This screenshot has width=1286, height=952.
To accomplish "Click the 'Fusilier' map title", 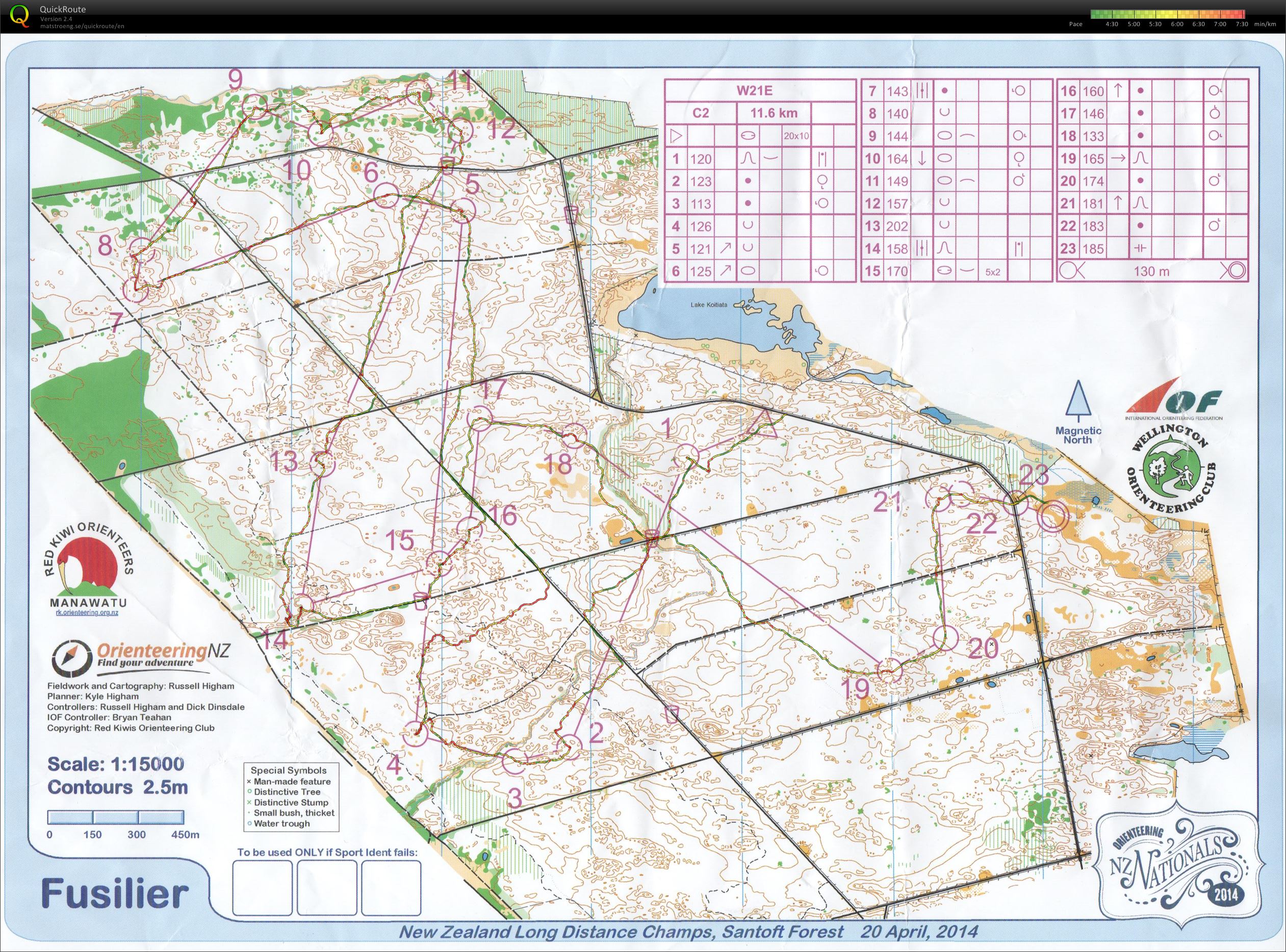I will click(115, 894).
